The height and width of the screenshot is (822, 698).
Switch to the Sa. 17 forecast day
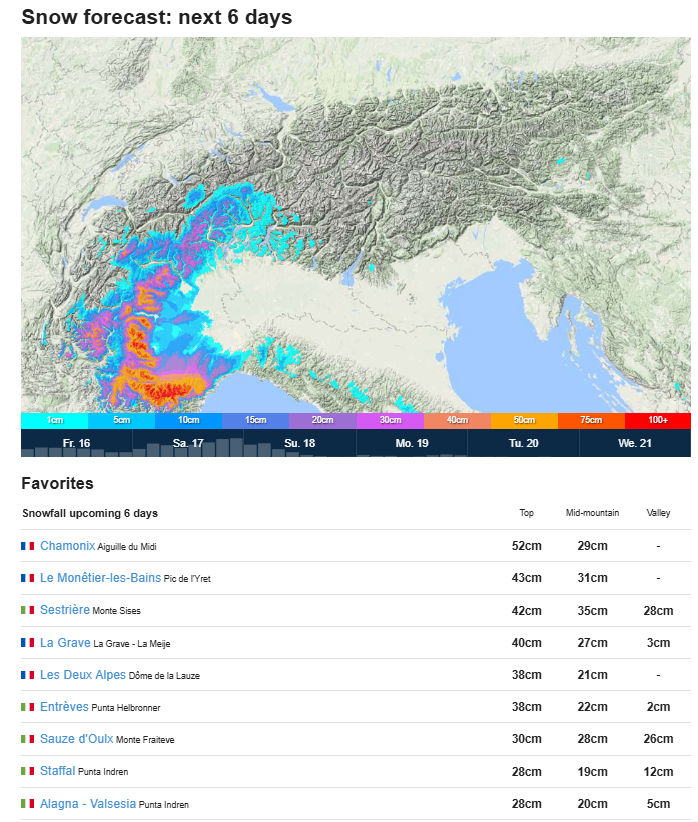click(188, 443)
